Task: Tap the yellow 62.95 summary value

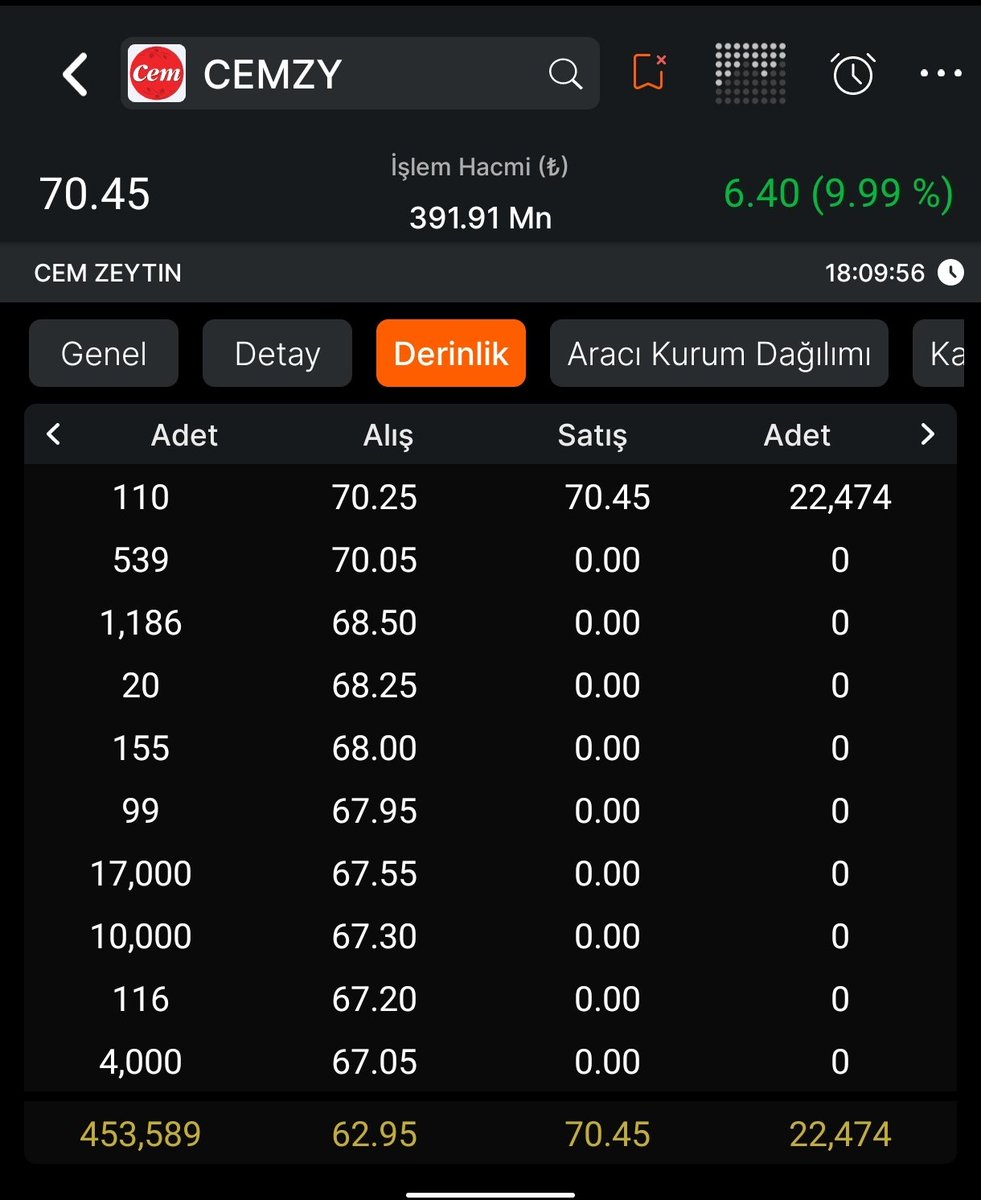Action: point(374,1134)
